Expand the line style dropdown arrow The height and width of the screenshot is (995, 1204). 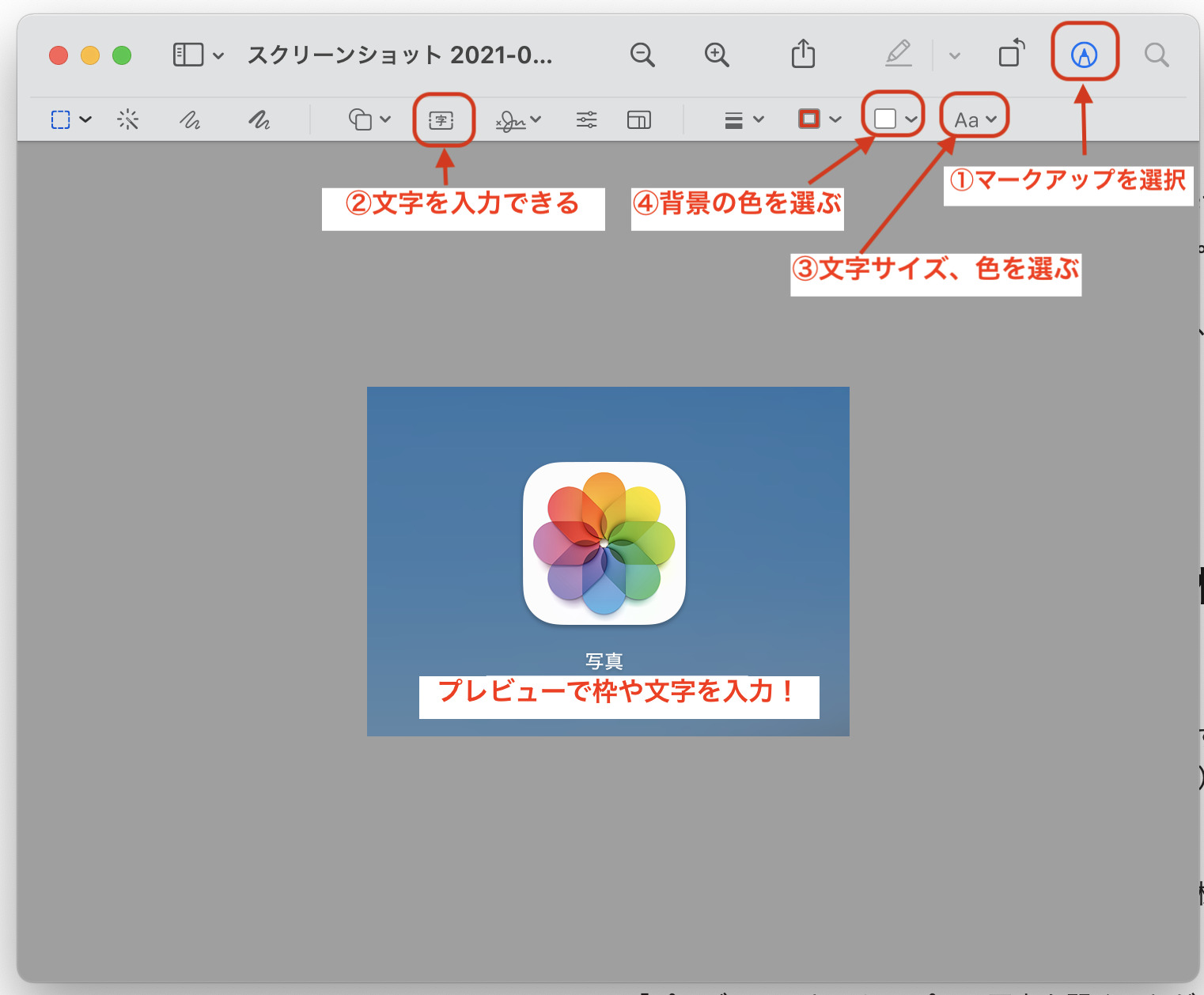click(x=759, y=119)
